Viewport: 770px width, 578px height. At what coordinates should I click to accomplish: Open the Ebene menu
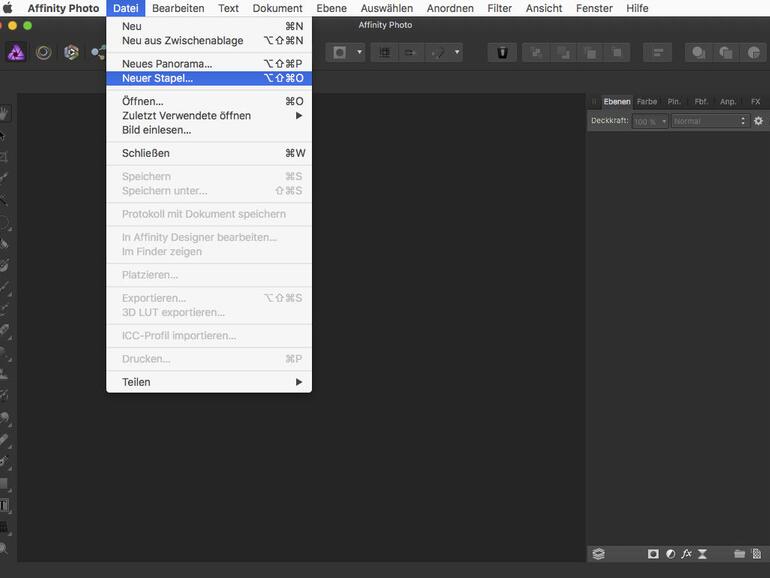331,8
